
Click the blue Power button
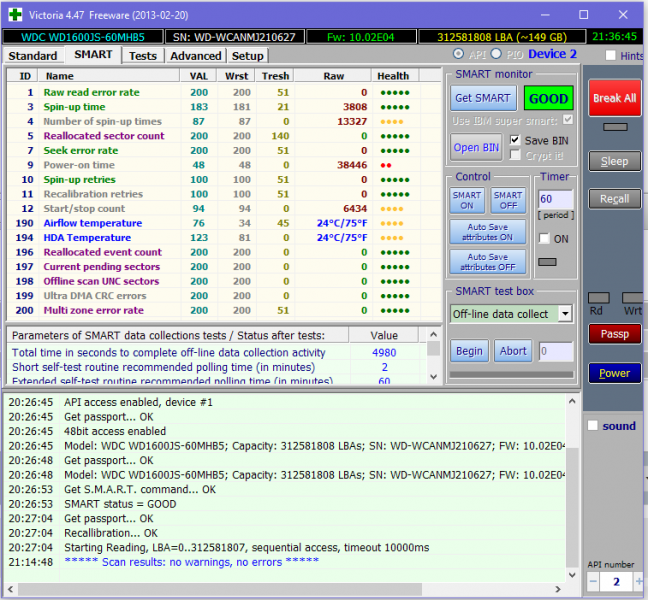click(x=614, y=373)
